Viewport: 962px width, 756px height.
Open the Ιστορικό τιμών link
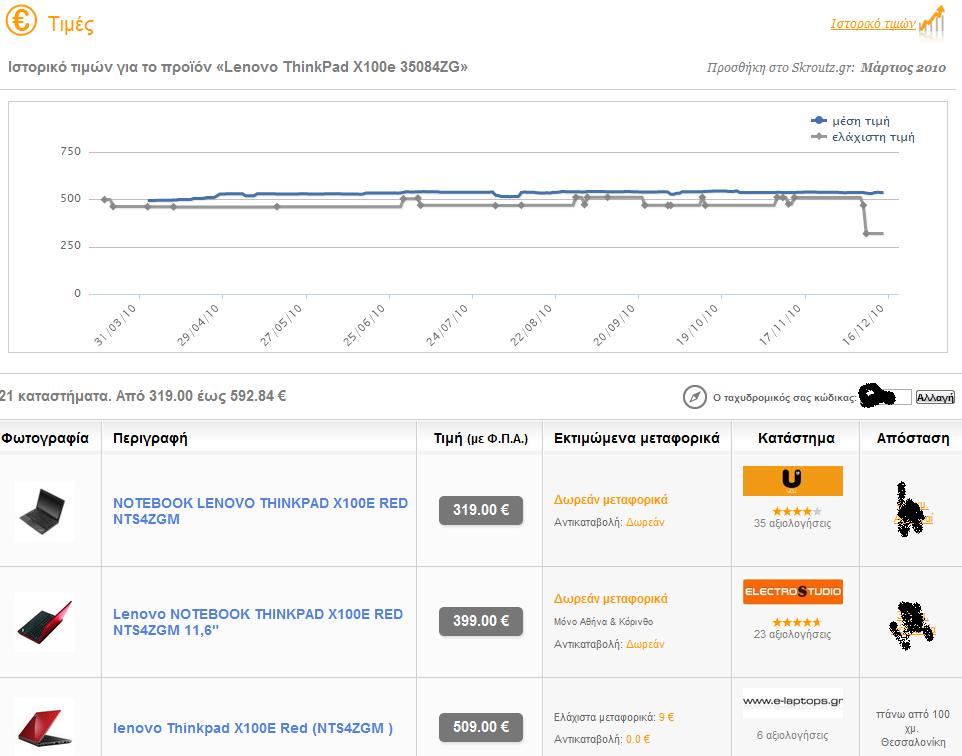click(872, 24)
